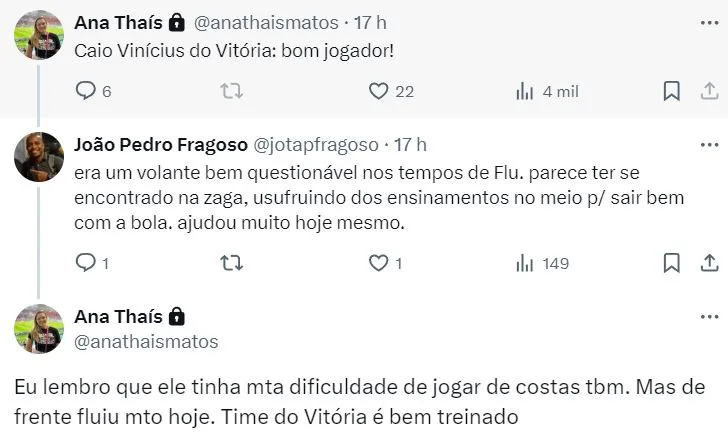728x435 pixels.
Task: Like the tweet with 22 likes
Action: 378,91
